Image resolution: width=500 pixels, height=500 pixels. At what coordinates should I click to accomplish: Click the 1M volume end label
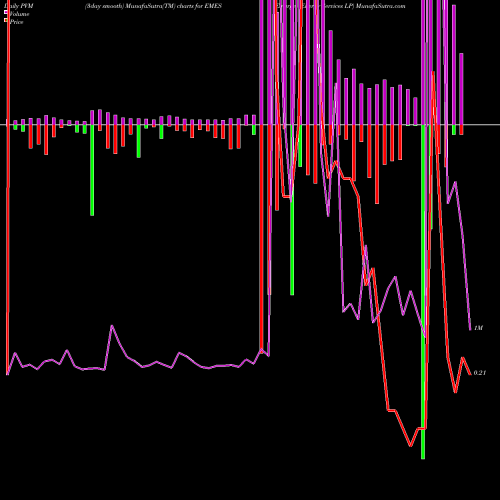click(478, 328)
